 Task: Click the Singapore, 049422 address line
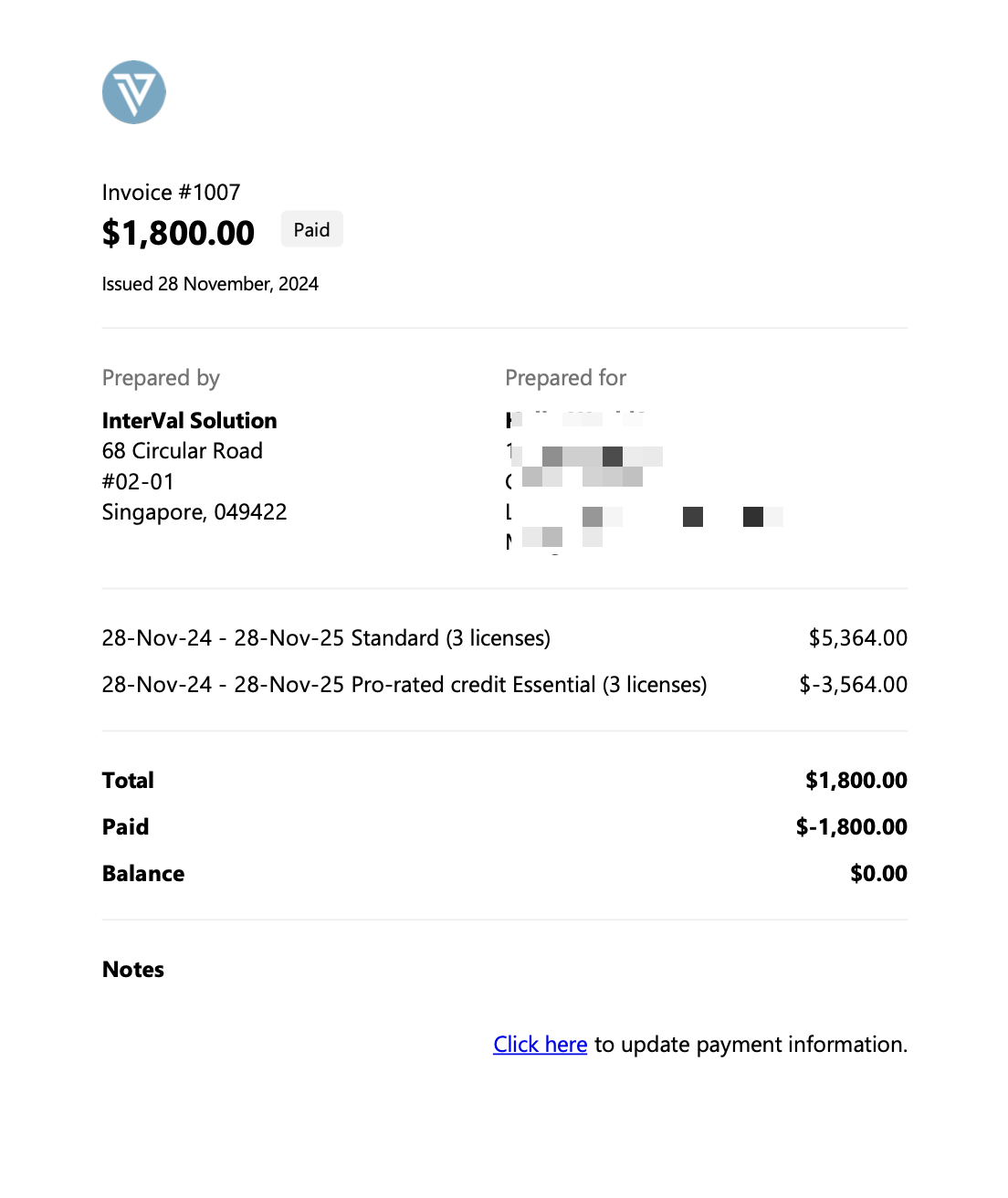pos(194,512)
